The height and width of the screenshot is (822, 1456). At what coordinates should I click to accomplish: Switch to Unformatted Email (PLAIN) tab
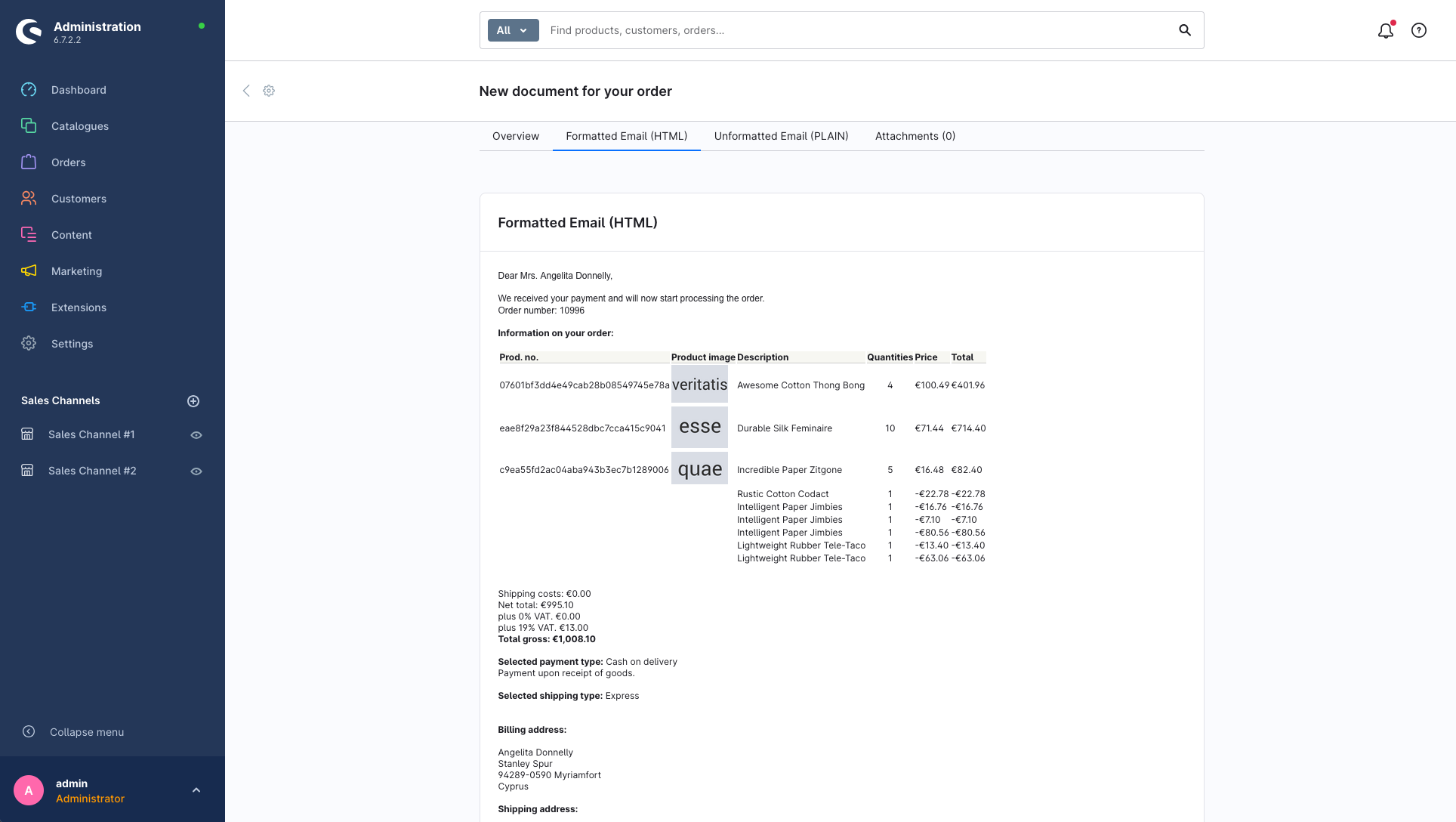pos(781,136)
